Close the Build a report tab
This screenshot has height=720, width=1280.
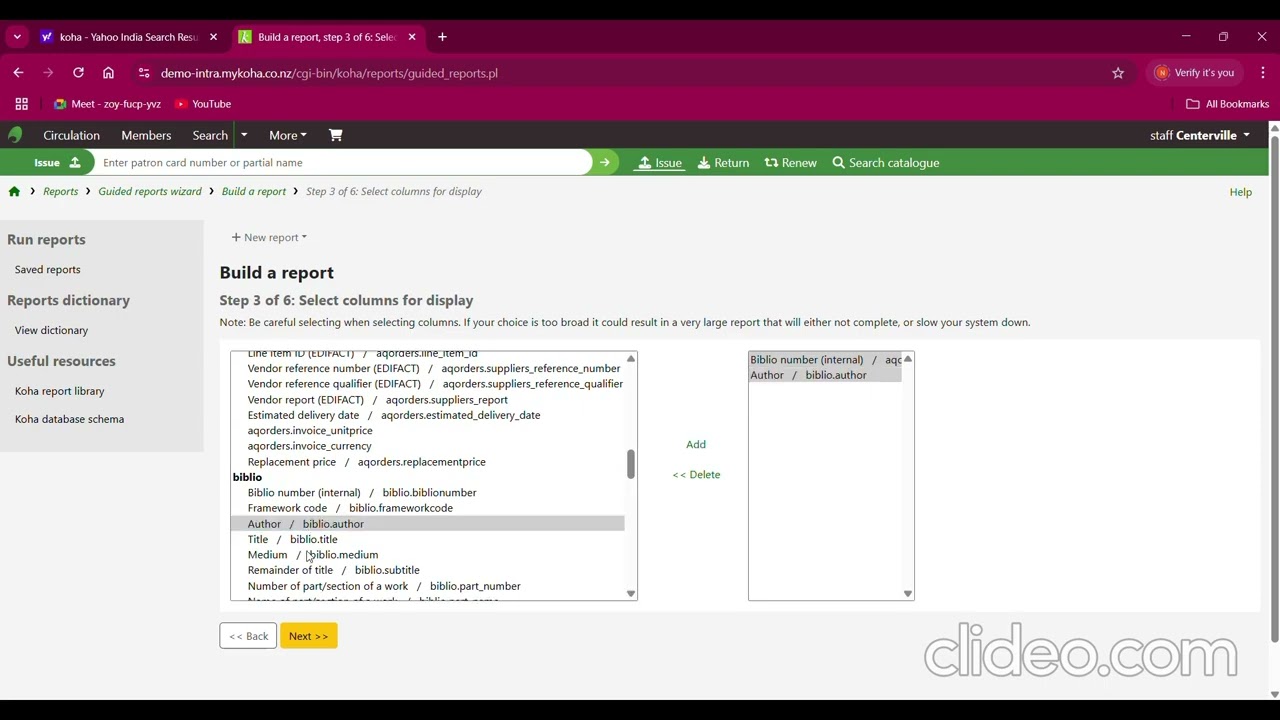[412, 37]
